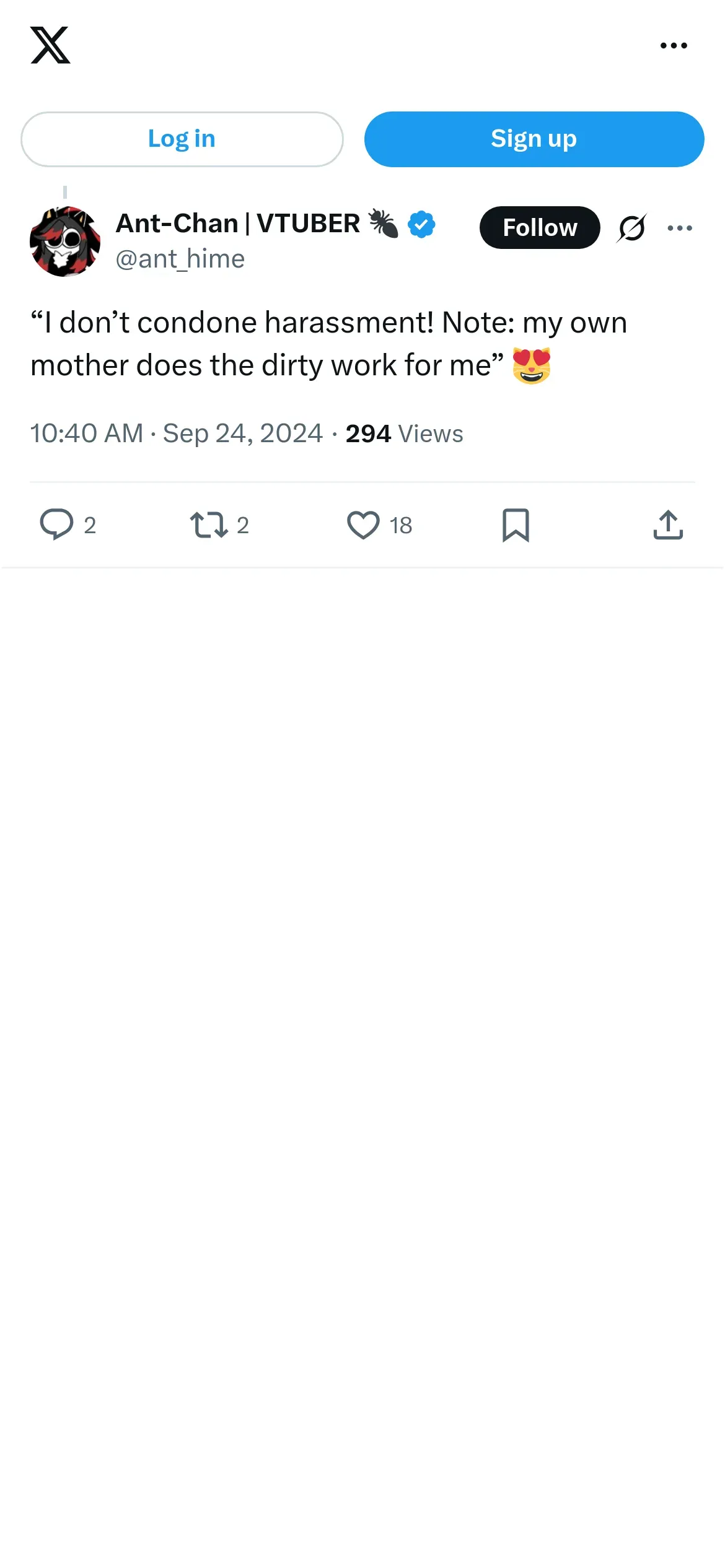
Task: Click the share upload icon
Action: 668,525
